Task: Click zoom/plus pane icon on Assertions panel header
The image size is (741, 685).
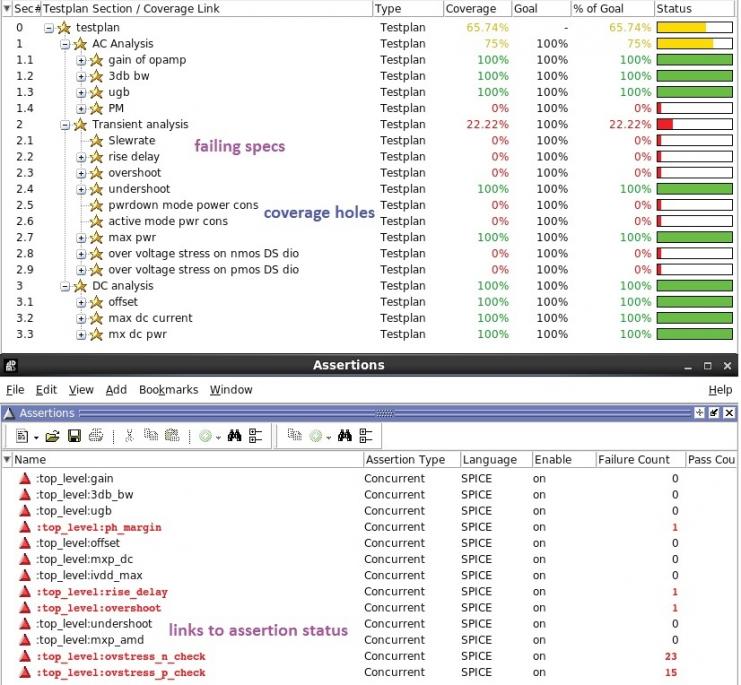Action: [x=699, y=413]
